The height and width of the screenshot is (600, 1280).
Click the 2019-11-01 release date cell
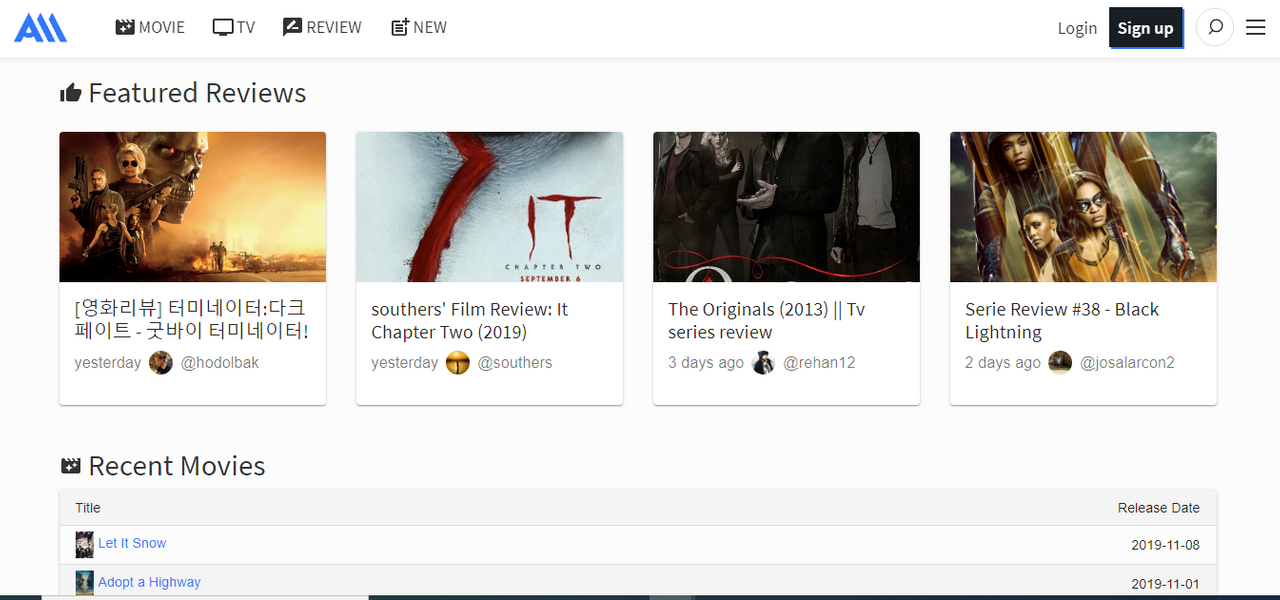(x=1166, y=584)
